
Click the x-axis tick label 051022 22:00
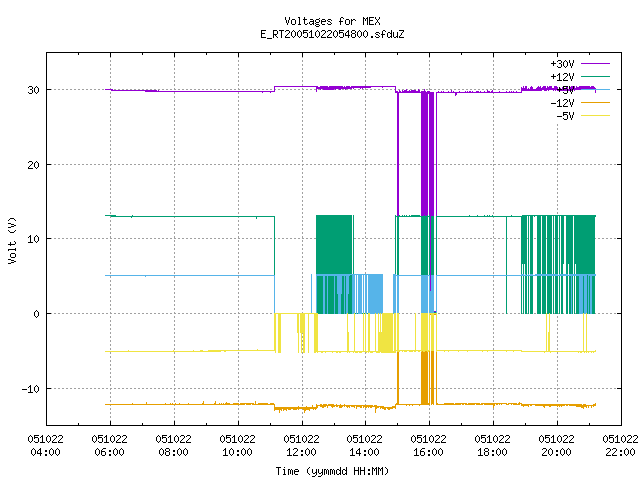coord(620,446)
